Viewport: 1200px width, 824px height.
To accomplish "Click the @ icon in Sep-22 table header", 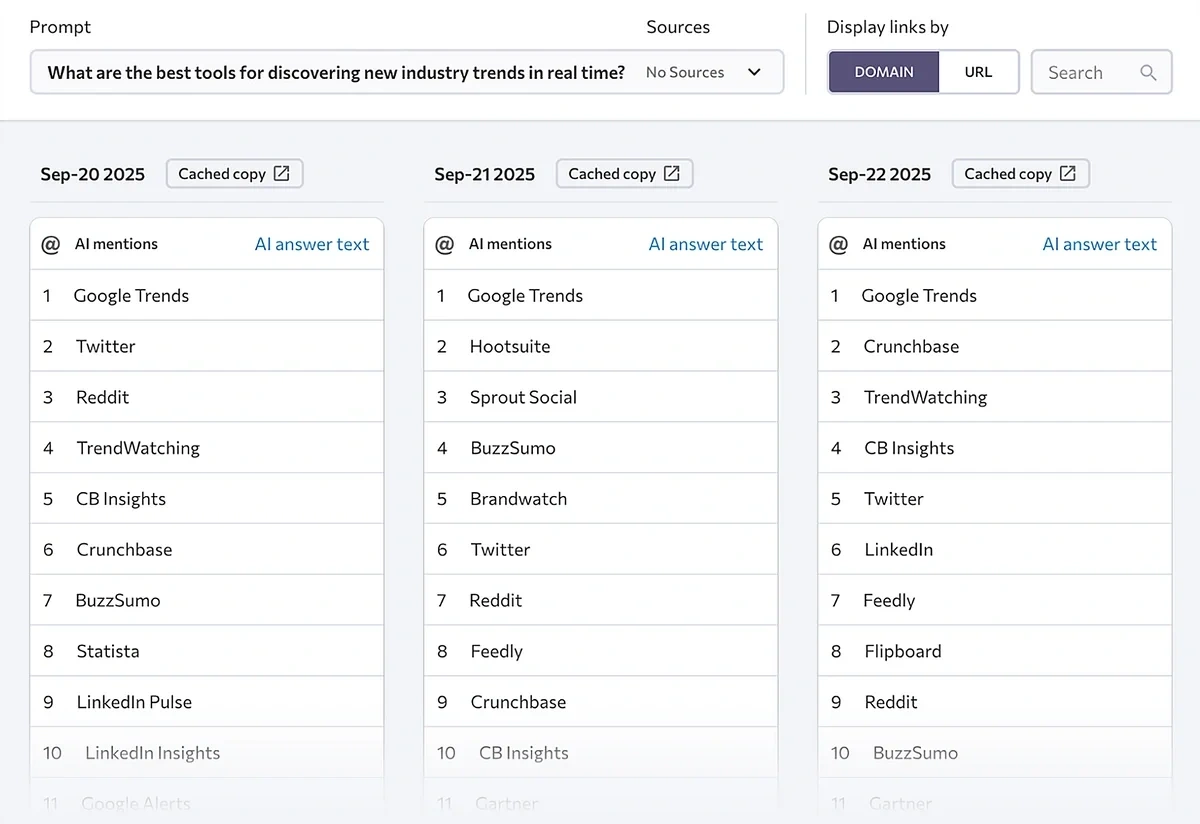I will point(839,244).
